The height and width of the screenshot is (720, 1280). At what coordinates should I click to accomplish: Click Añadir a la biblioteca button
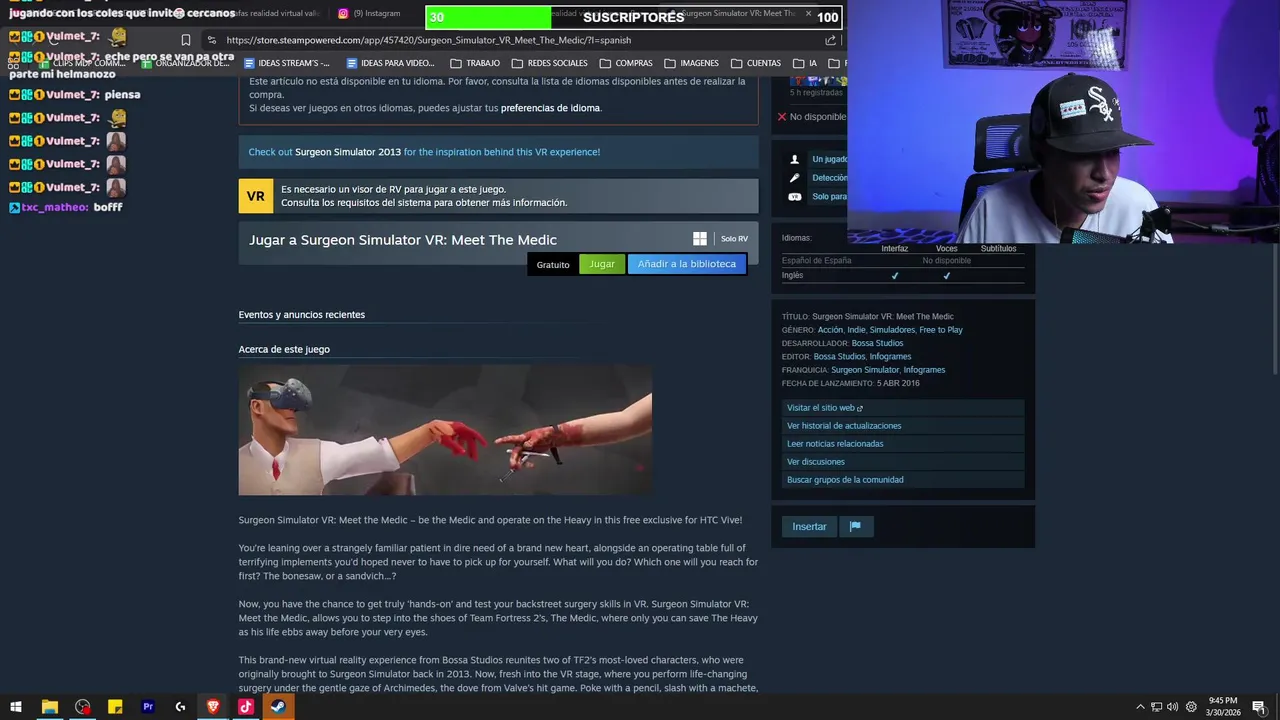[687, 264]
